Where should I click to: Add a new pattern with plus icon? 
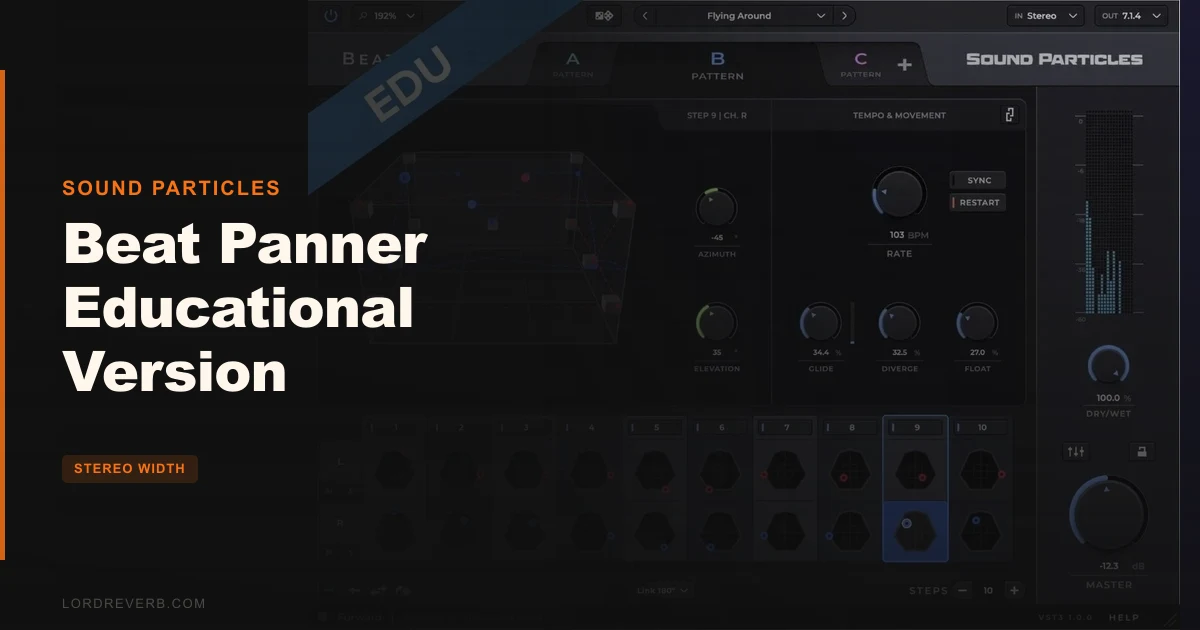(x=904, y=65)
